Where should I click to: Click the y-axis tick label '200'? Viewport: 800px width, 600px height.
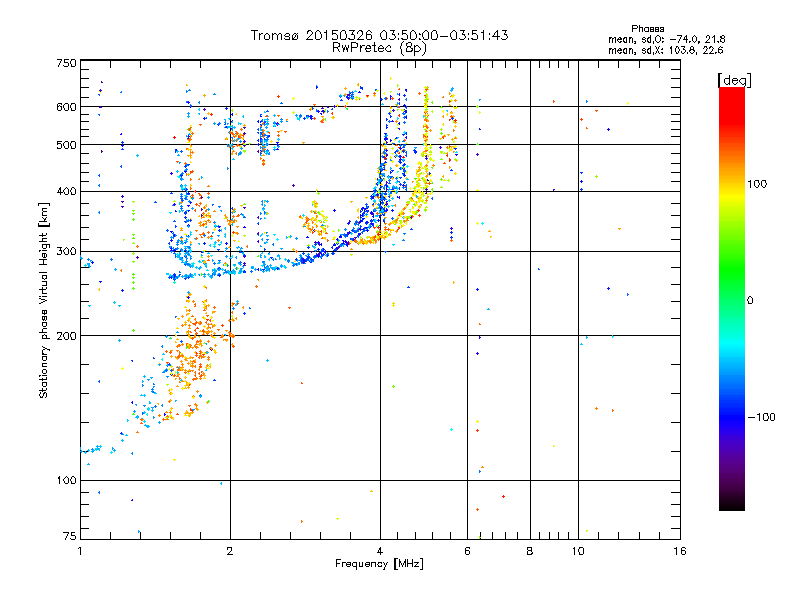(x=66, y=336)
